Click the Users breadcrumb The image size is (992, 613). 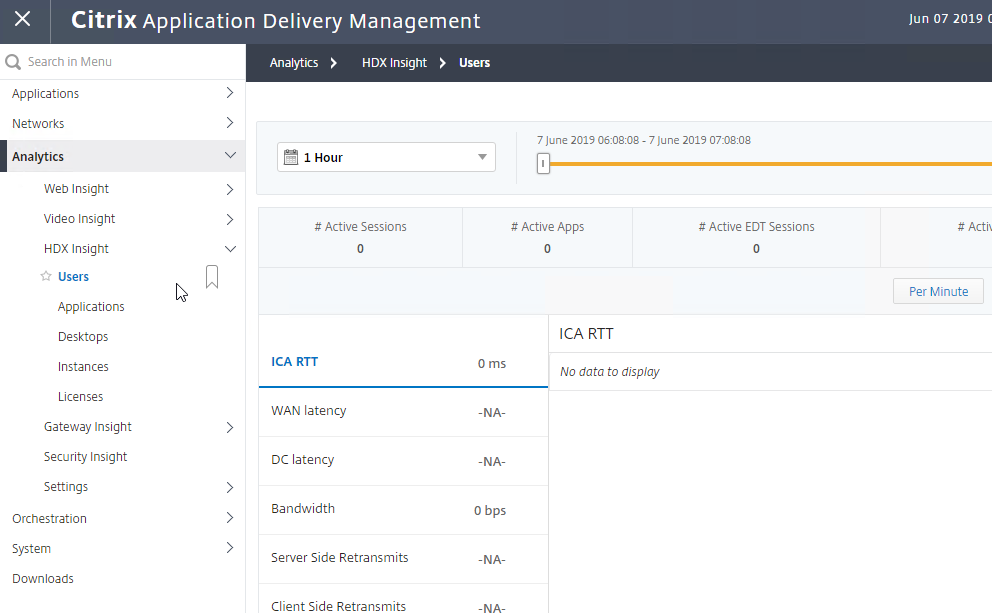474,63
